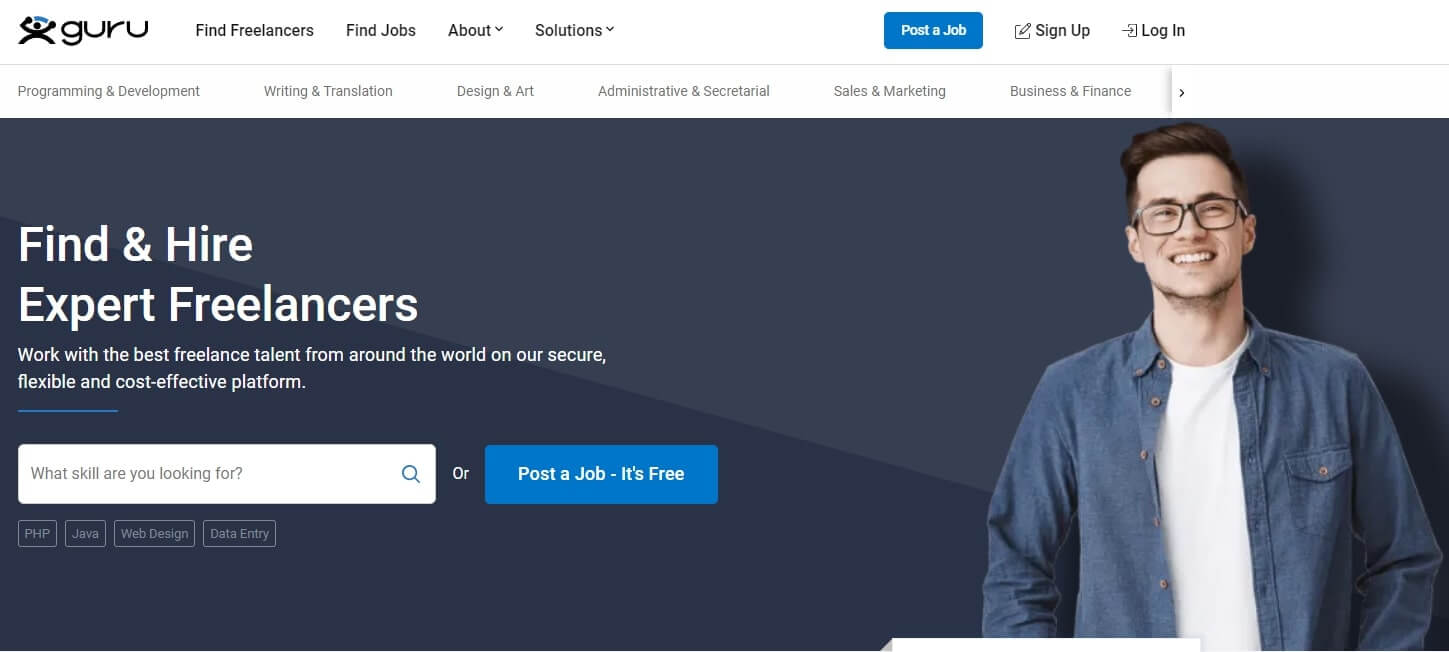The height and width of the screenshot is (652, 1449).
Task: Open Writing & Translation category
Action: coord(328,91)
